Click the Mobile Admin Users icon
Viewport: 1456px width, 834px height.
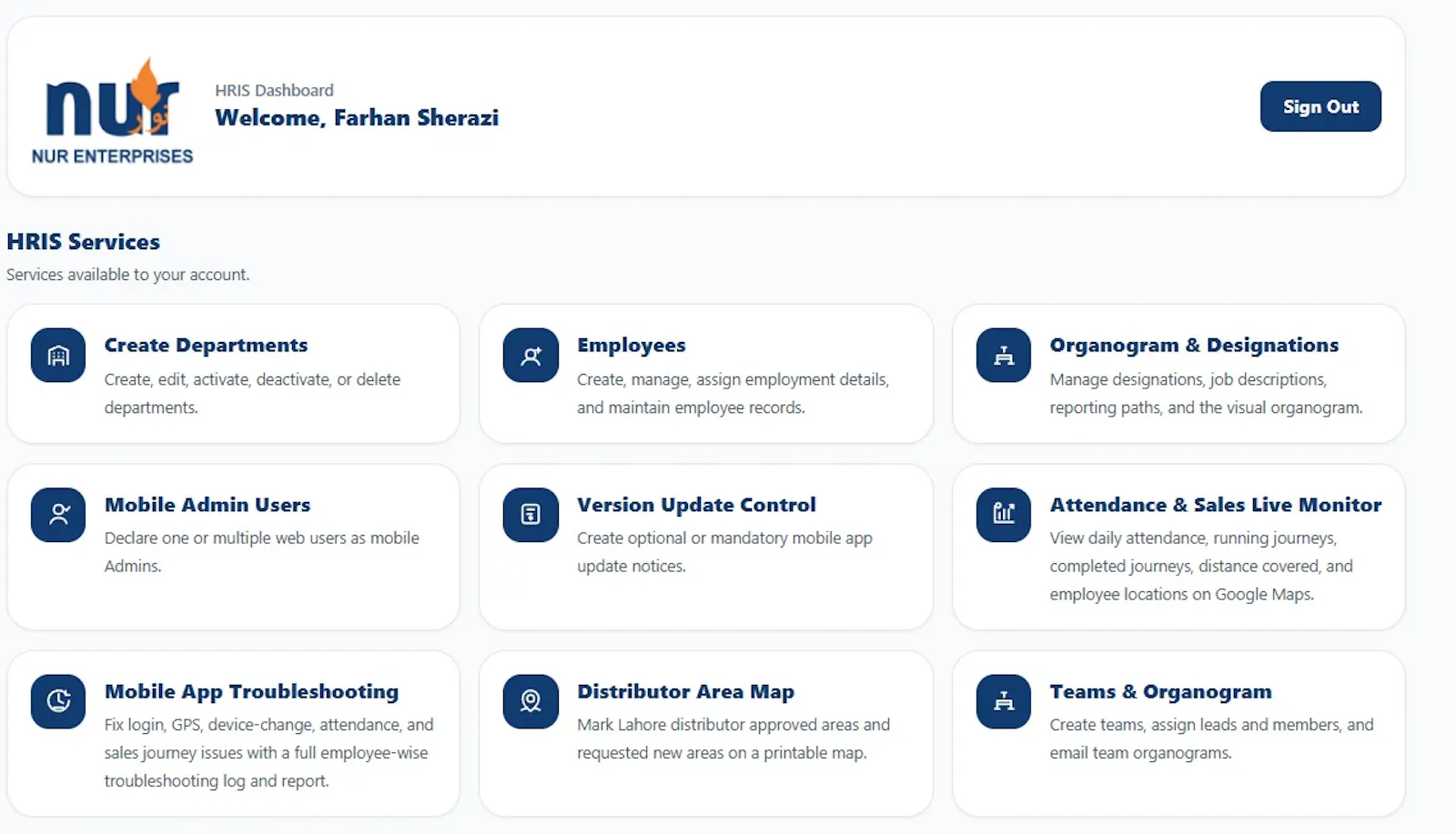58,515
